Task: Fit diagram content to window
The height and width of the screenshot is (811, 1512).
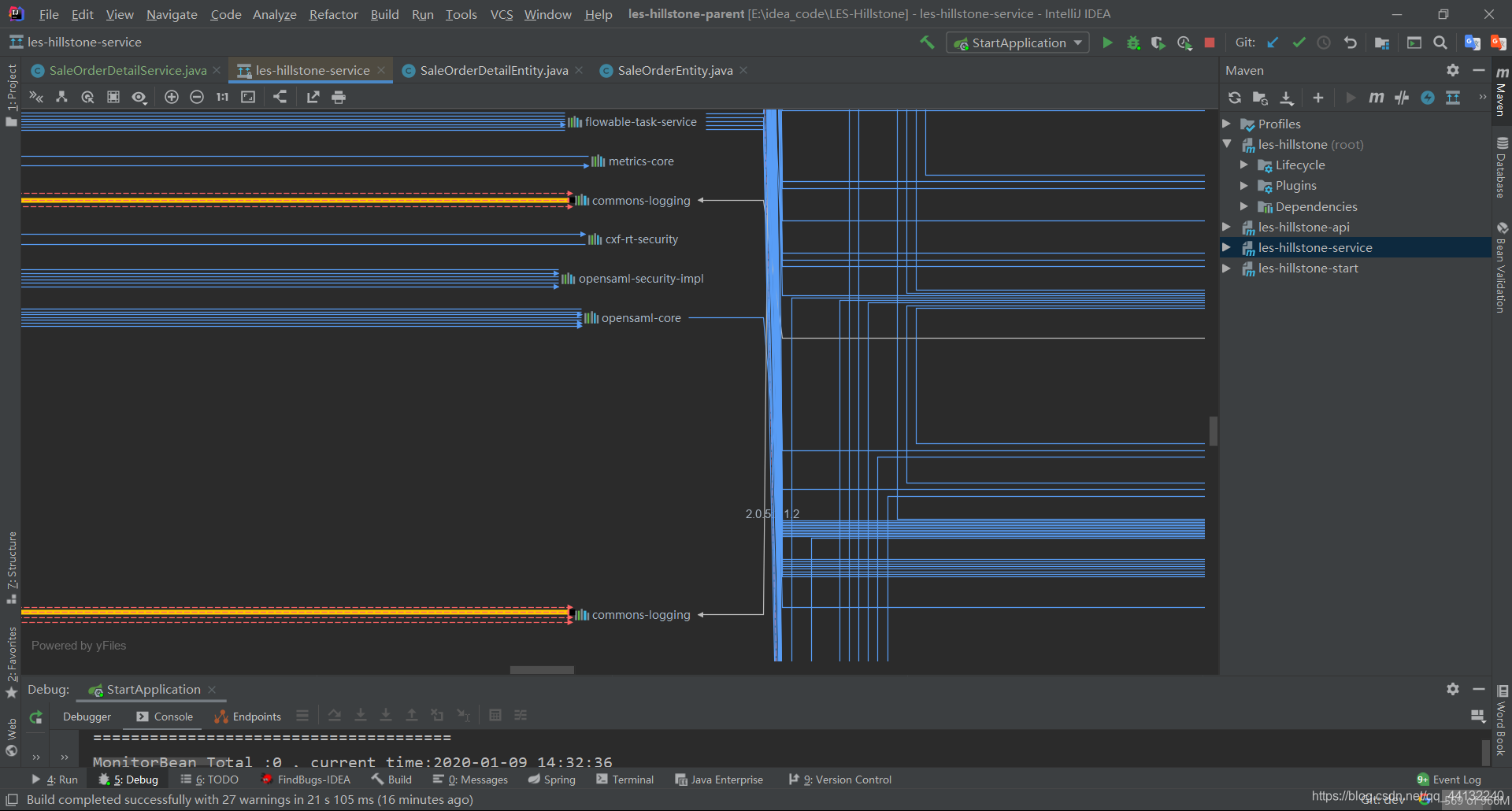Action: 248,97
